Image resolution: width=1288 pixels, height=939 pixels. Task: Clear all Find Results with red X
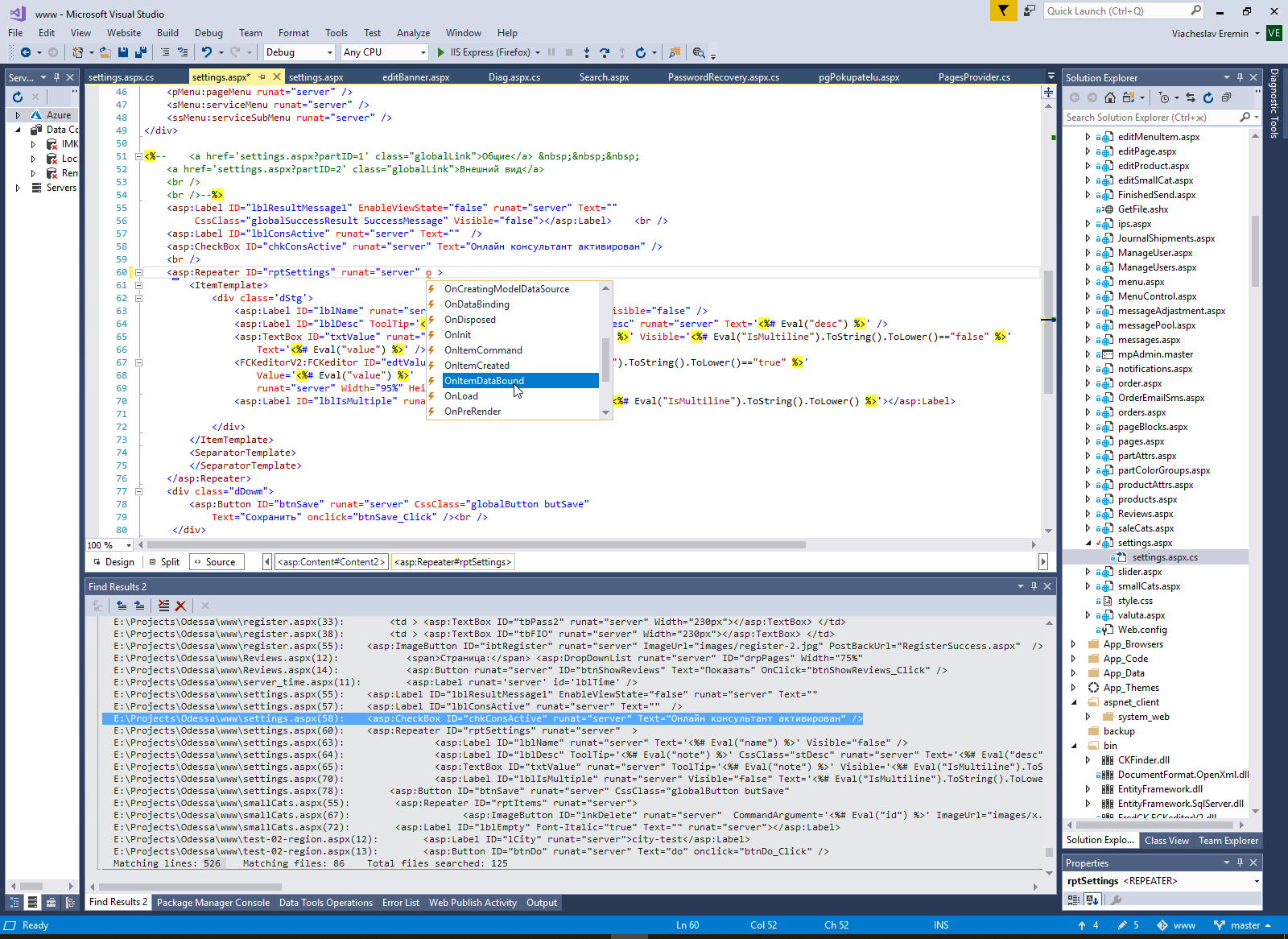pyautogui.click(x=180, y=606)
